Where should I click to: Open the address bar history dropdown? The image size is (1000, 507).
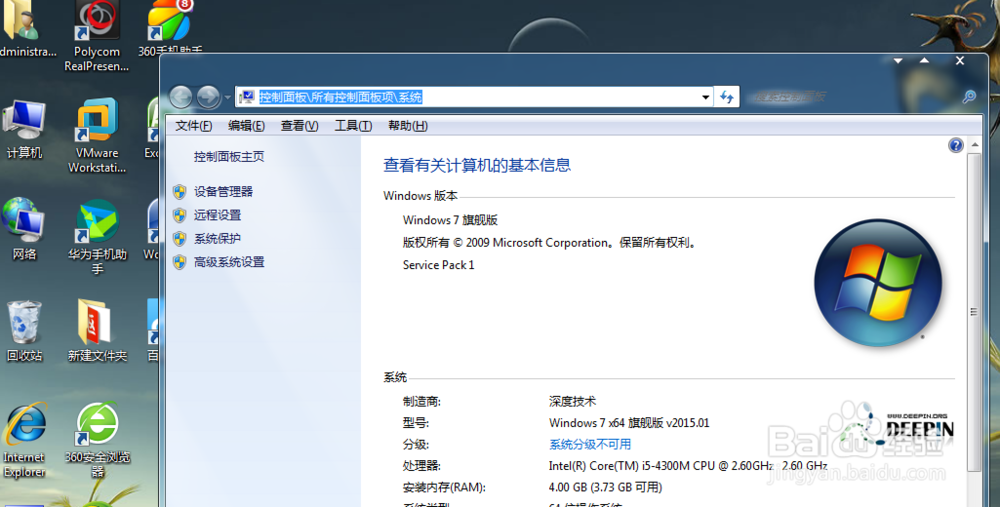[705, 97]
